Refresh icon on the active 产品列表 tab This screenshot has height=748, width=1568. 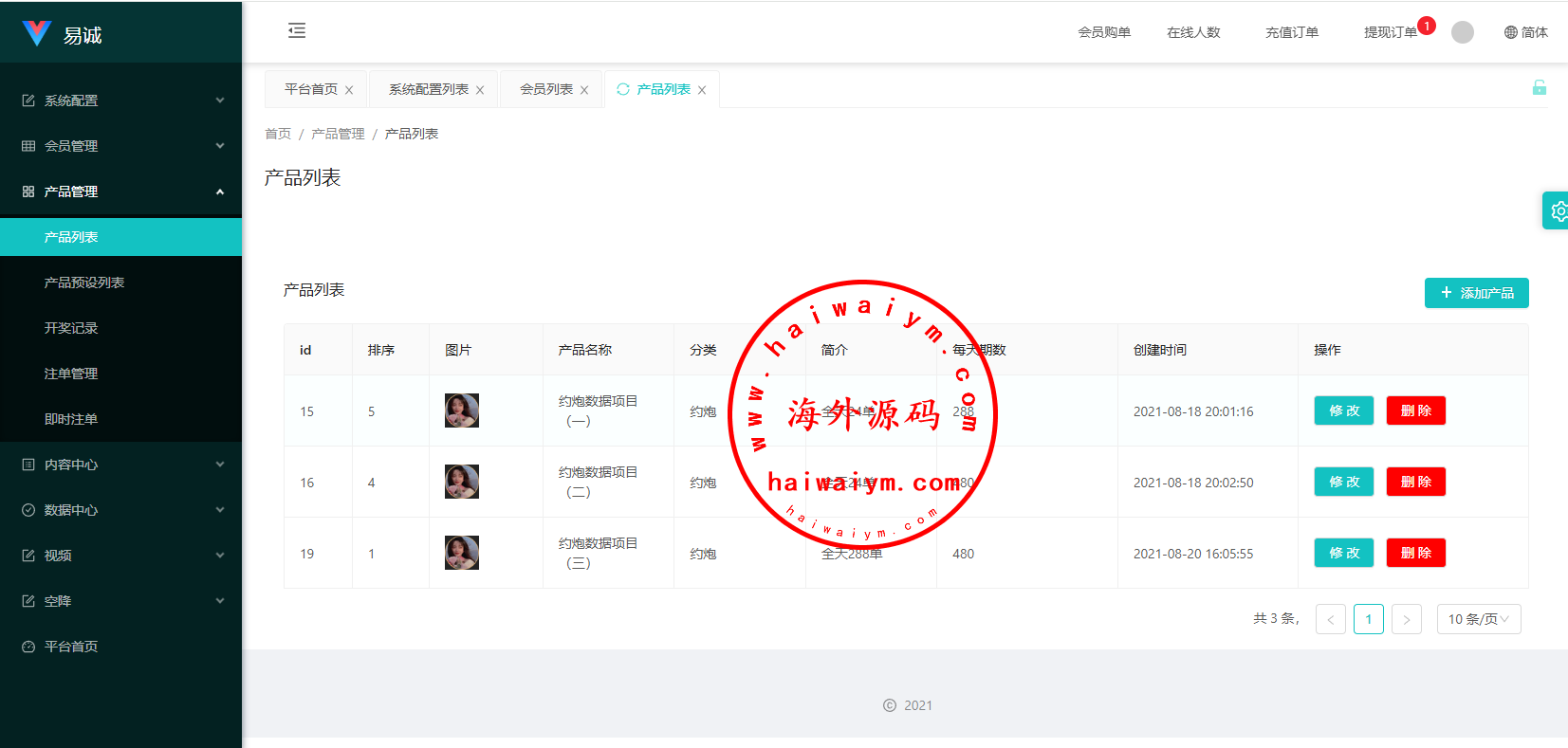pos(623,89)
